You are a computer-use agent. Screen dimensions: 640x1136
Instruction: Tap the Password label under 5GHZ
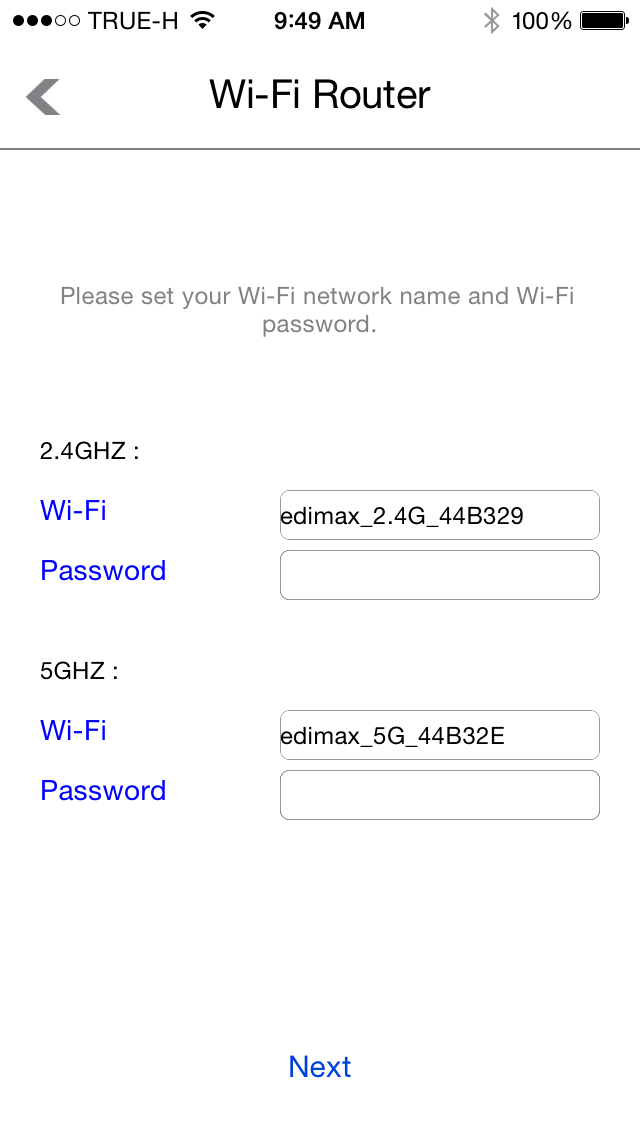click(103, 790)
